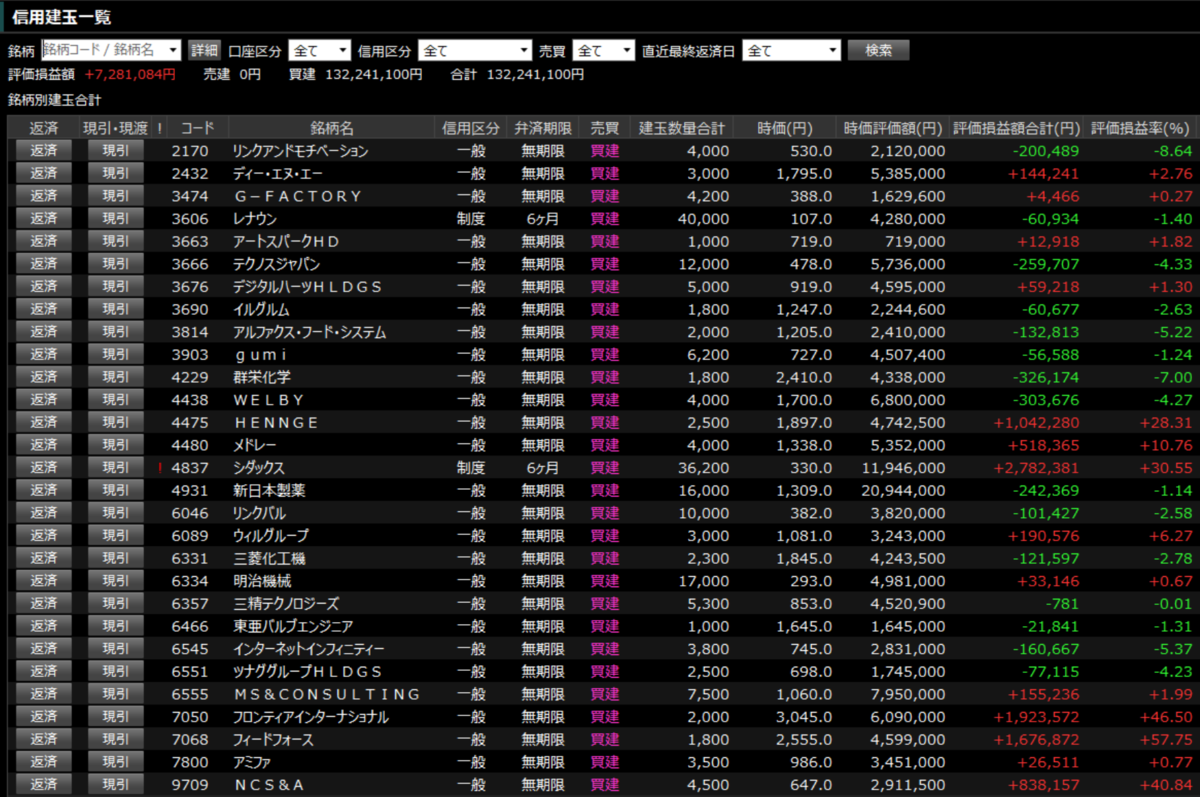The height and width of the screenshot is (797, 1200).
Task: Click 返済 for リンクアンドモチベーション row
Action: [x=44, y=150]
